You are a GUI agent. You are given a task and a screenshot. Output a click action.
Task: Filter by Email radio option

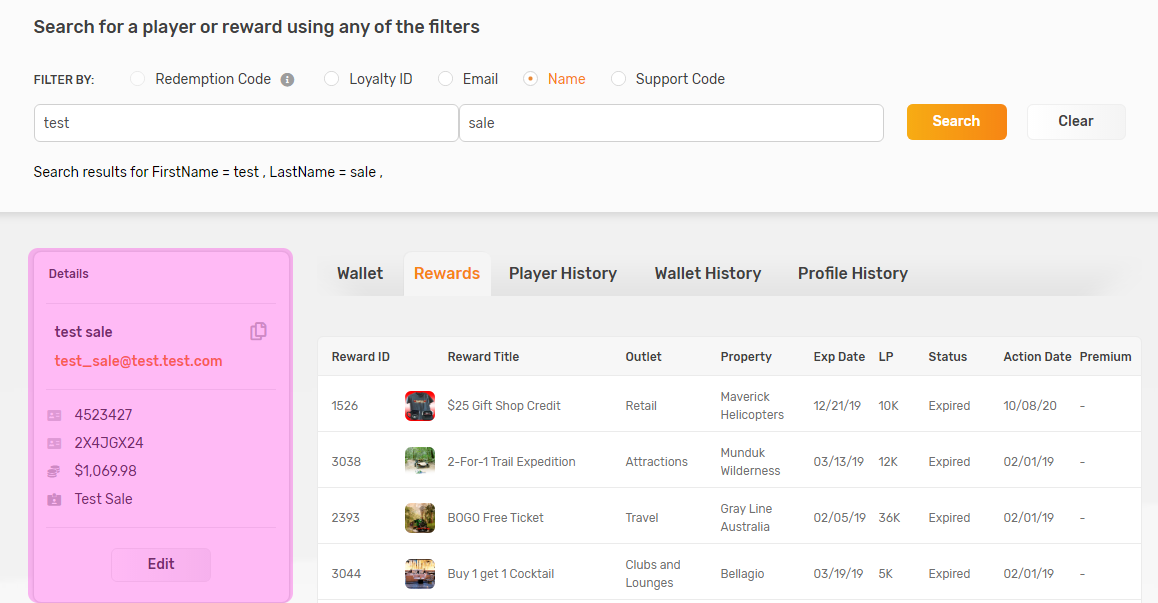[446, 79]
